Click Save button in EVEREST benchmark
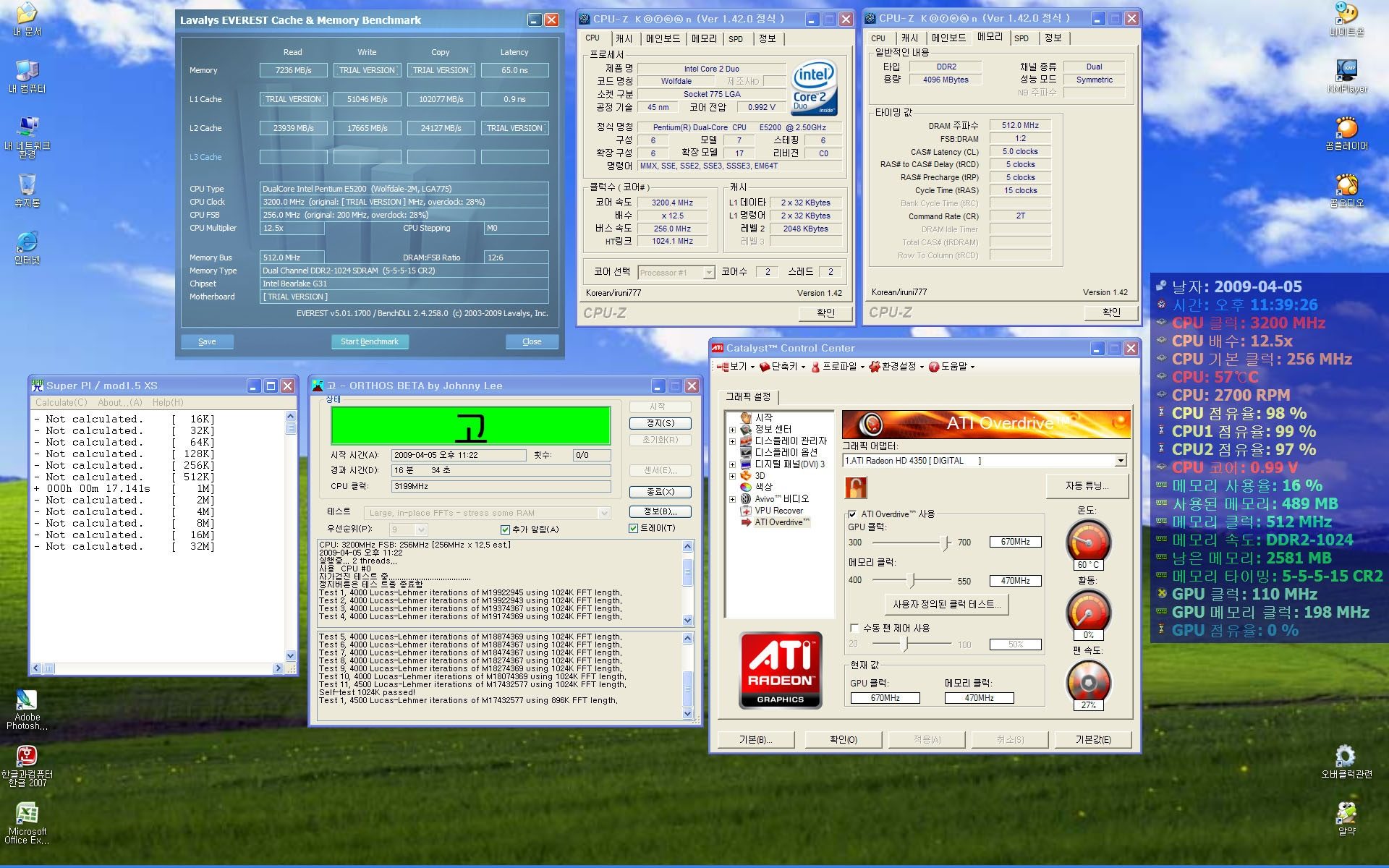Image resolution: width=1389 pixels, height=868 pixels. pos(207,341)
